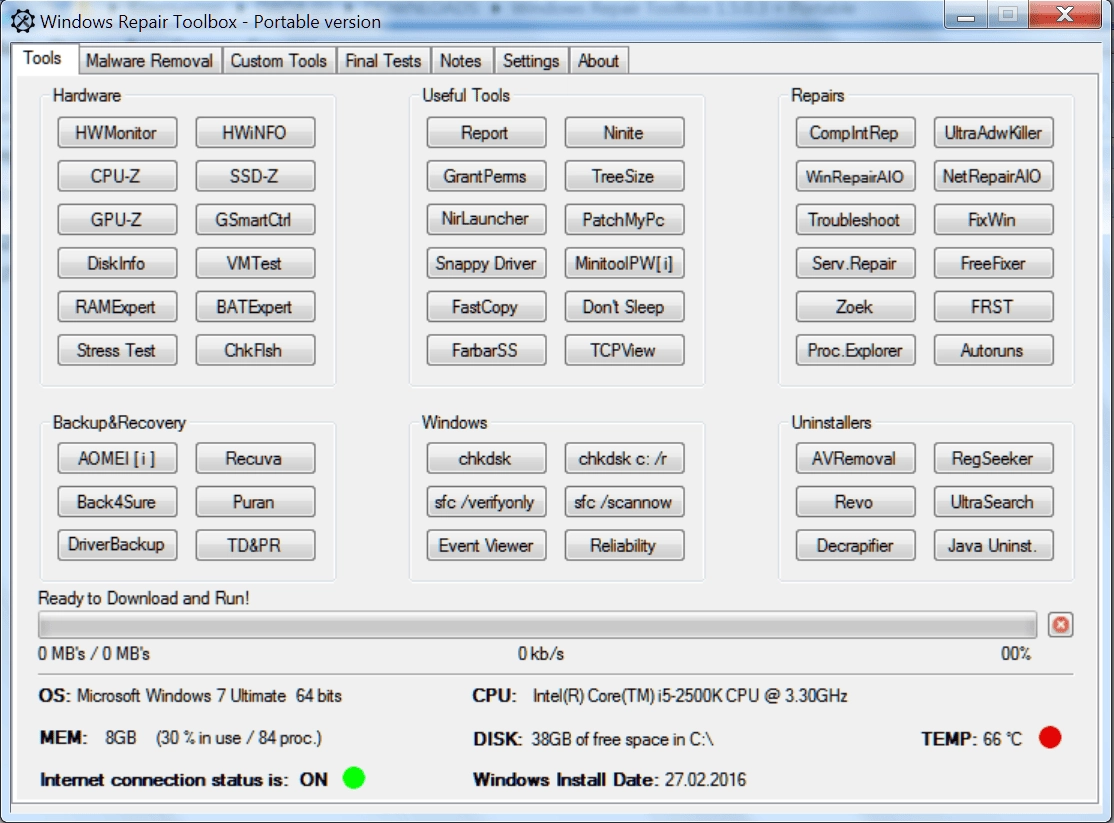Screen dimensions: 1114x823
Task: Click the gear app icon in title bar
Action: pyautogui.click(x=22, y=21)
